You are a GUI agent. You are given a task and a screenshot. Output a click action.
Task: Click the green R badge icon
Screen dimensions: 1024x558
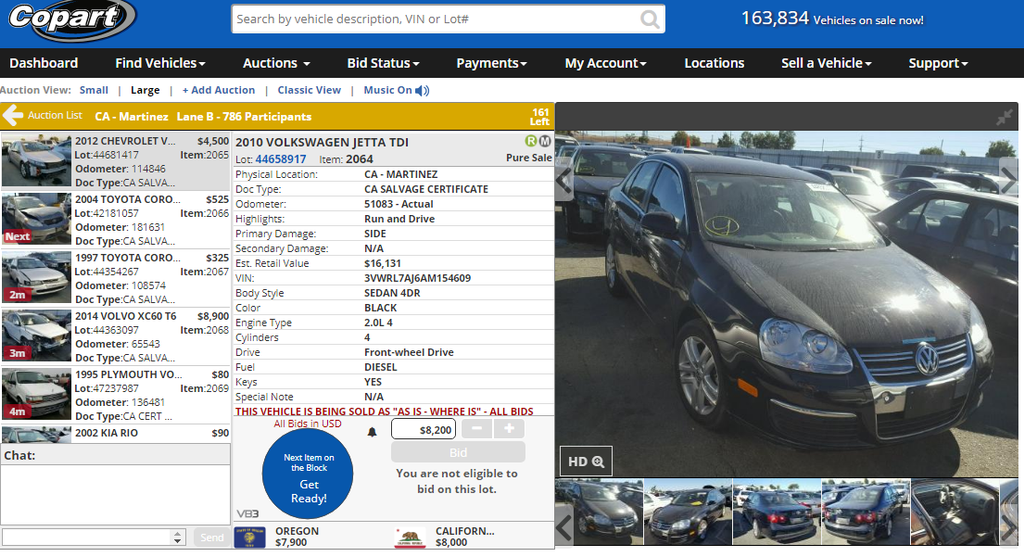pyautogui.click(x=531, y=140)
